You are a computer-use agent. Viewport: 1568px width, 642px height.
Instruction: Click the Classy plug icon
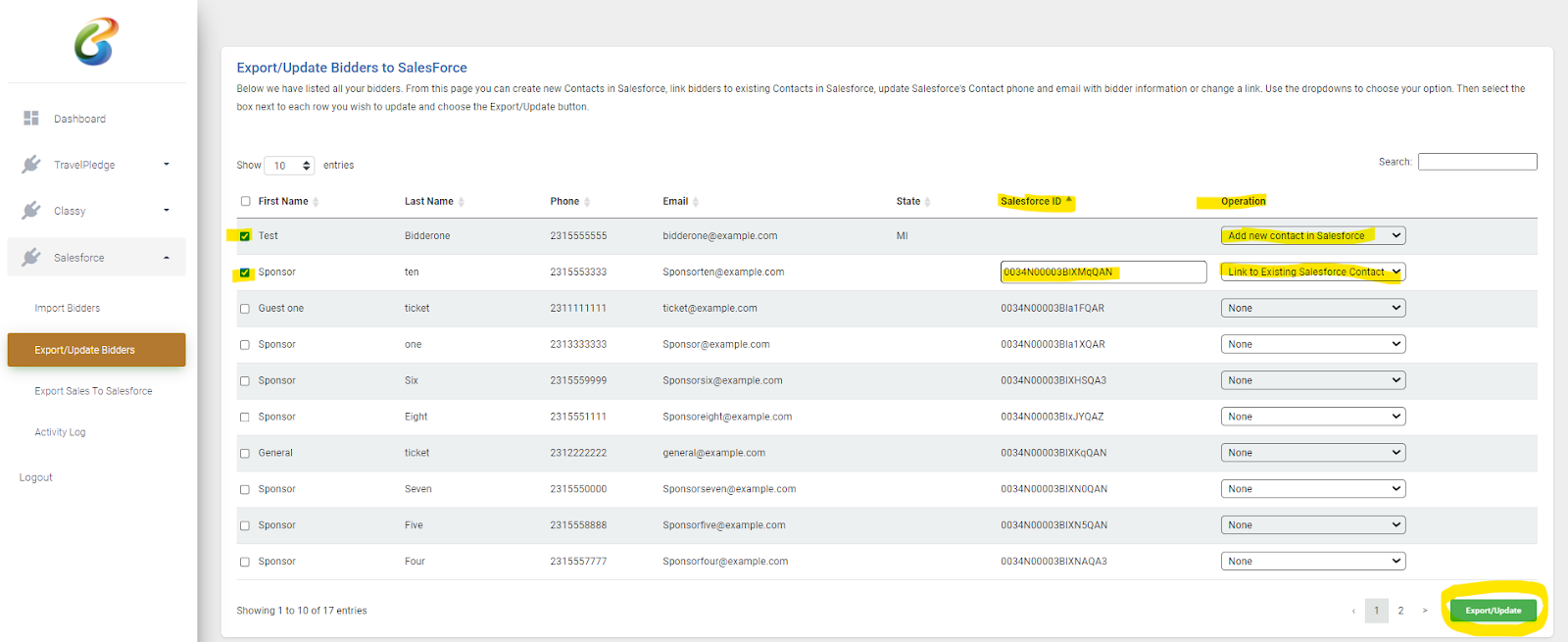point(31,210)
